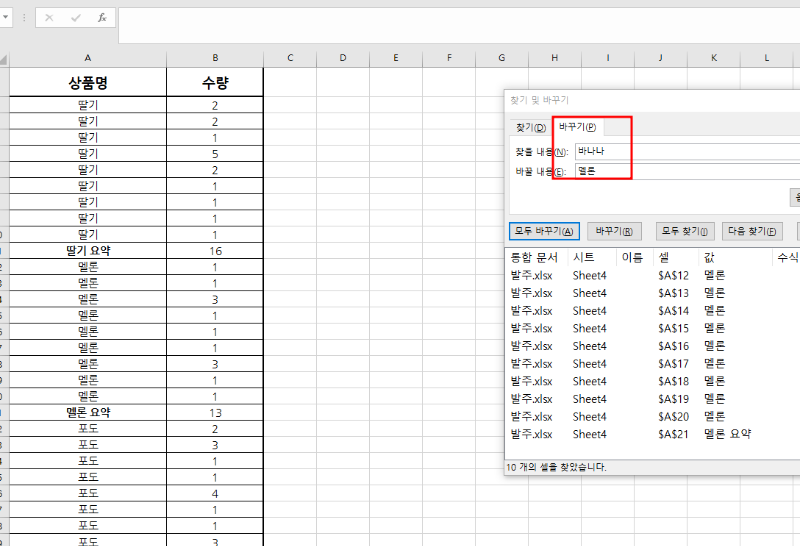The image size is (800, 546).
Task: Select the 멜론 요약 cell in column A
Action: tap(88, 412)
